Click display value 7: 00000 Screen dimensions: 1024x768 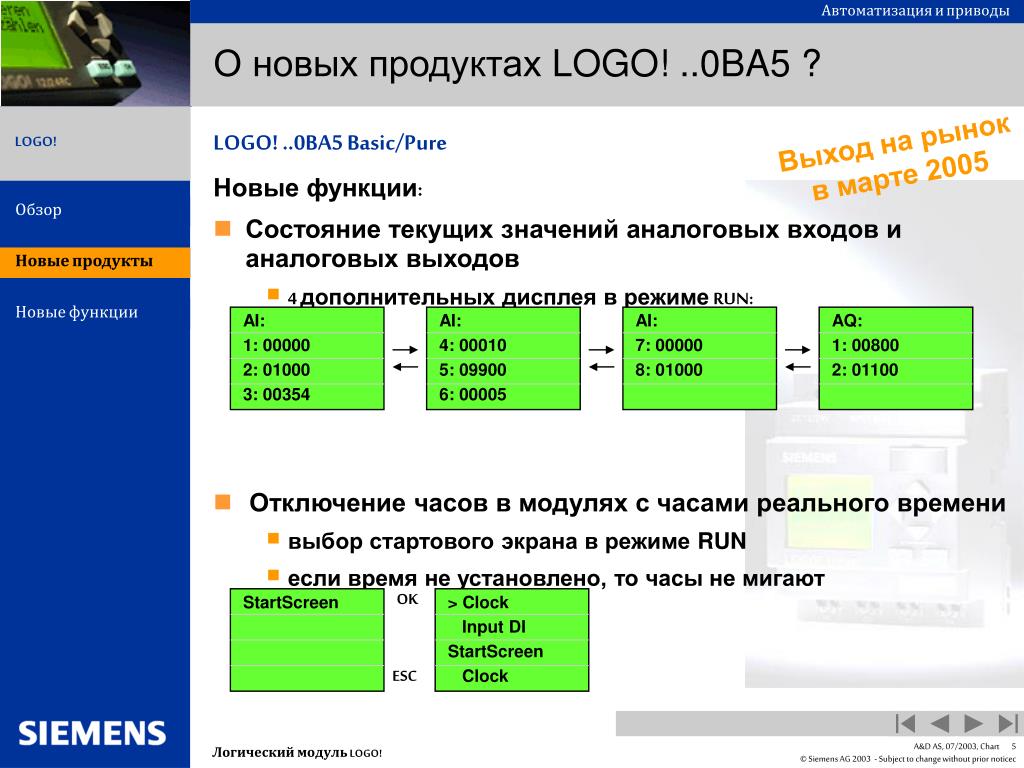click(669, 345)
